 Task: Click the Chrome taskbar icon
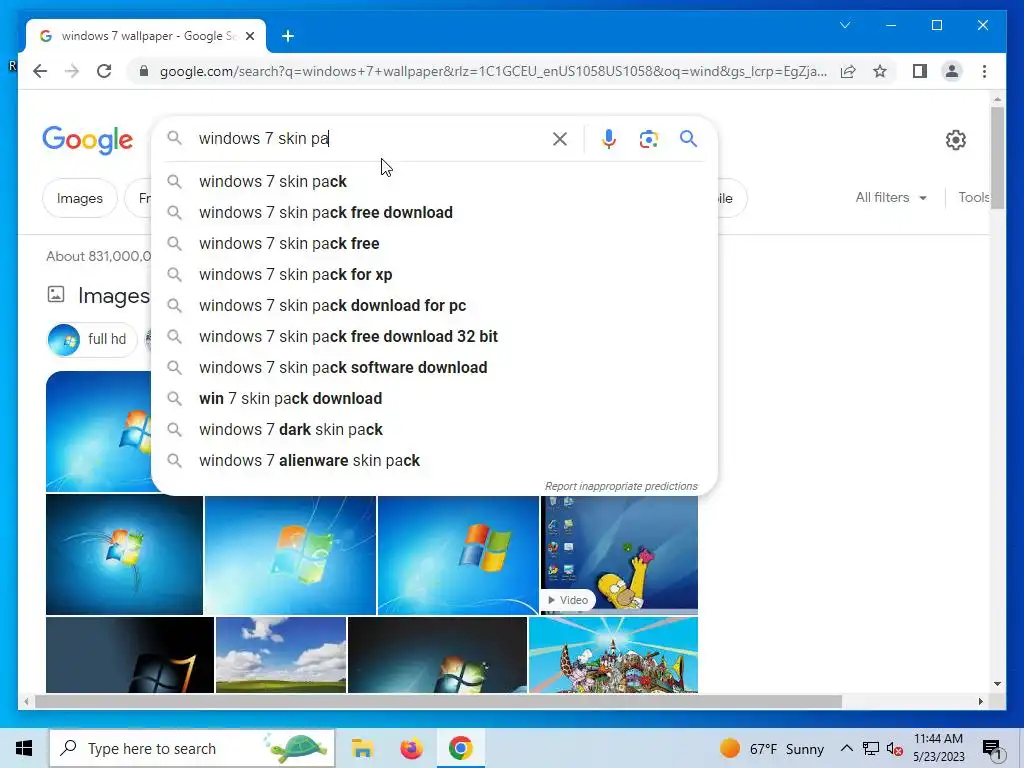point(460,748)
